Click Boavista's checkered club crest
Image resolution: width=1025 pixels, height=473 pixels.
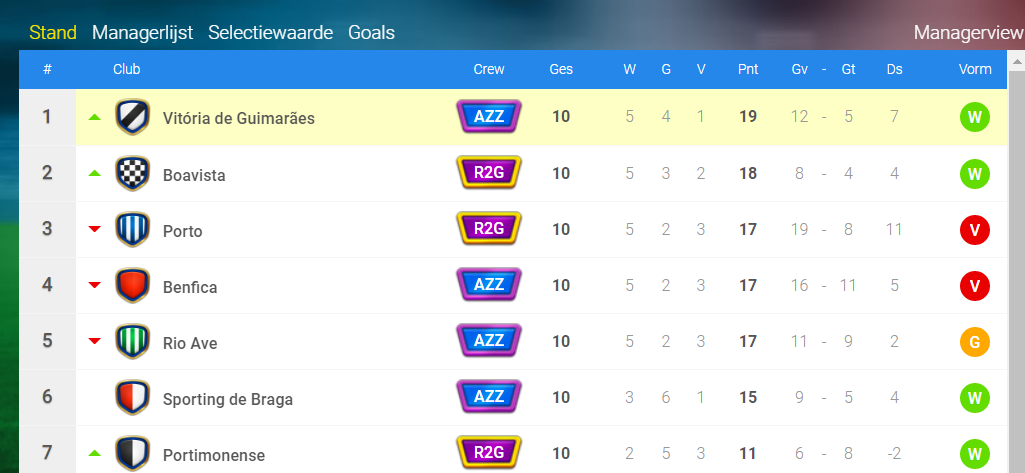[x=133, y=174]
